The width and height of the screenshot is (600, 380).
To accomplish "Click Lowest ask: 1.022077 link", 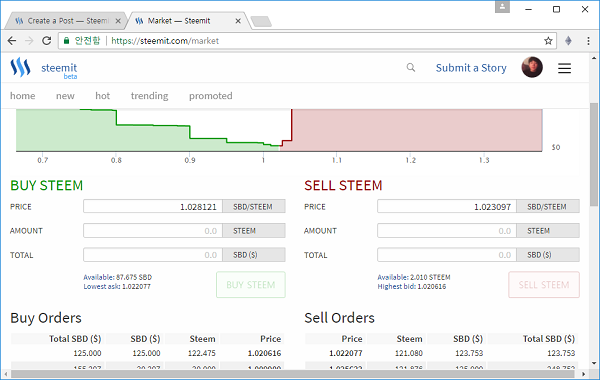I will 117,286.
